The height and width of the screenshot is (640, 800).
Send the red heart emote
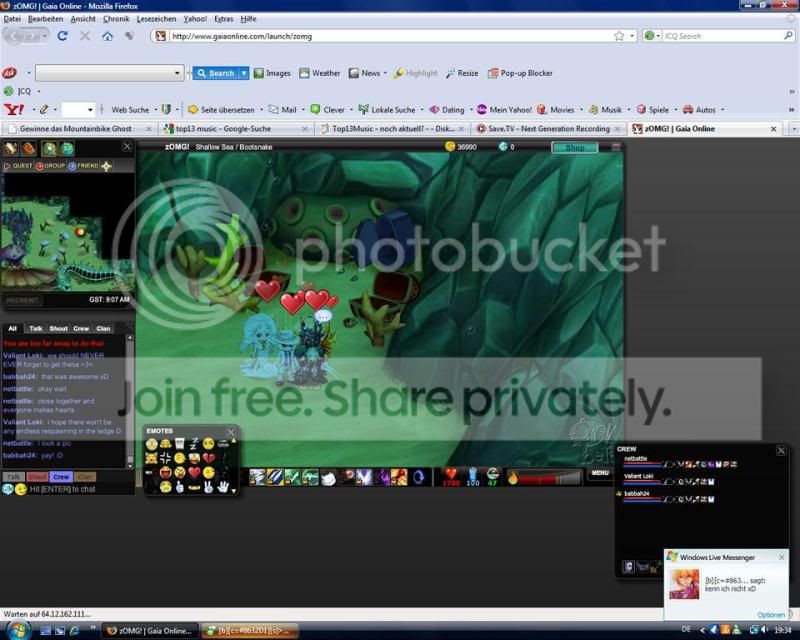point(194,473)
